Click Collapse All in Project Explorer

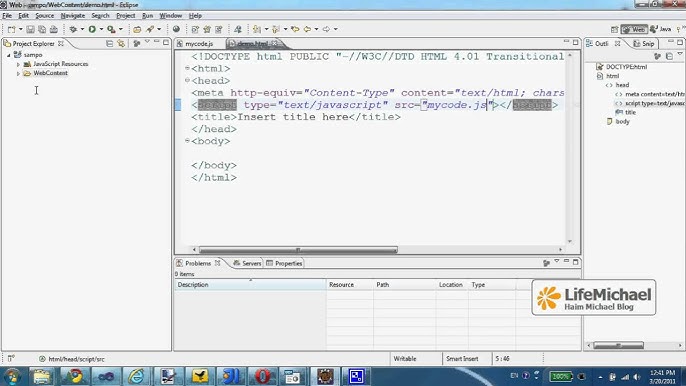pyautogui.click(x=109, y=43)
